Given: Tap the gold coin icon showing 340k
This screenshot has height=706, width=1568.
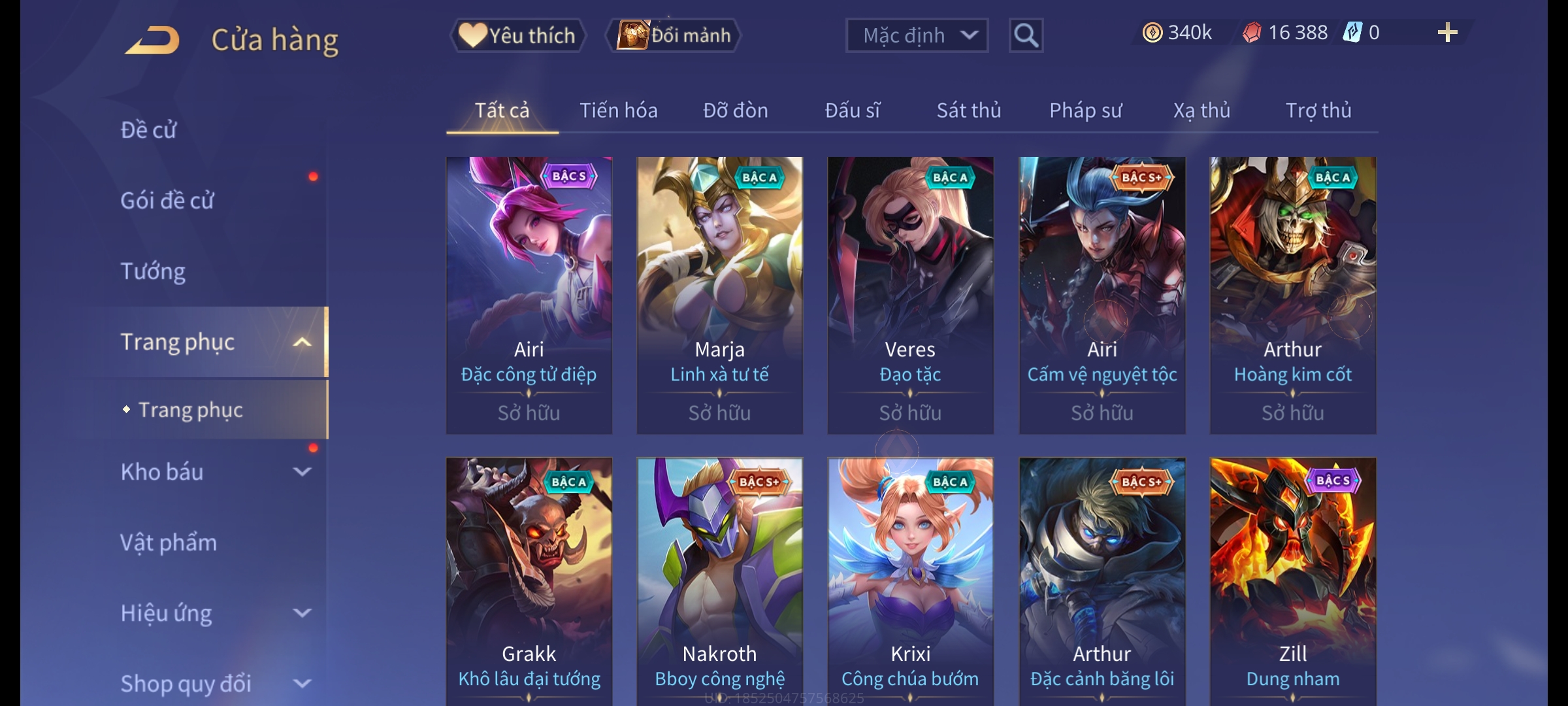Looking at the screenshot, I should [x=1152, y=33].
